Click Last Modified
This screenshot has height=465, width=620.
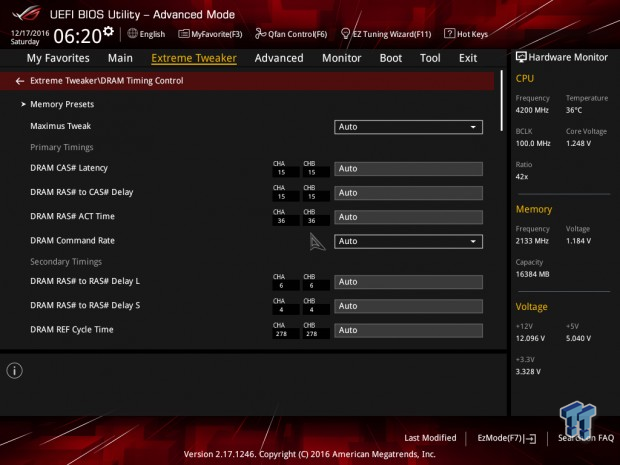coord(430,438)
